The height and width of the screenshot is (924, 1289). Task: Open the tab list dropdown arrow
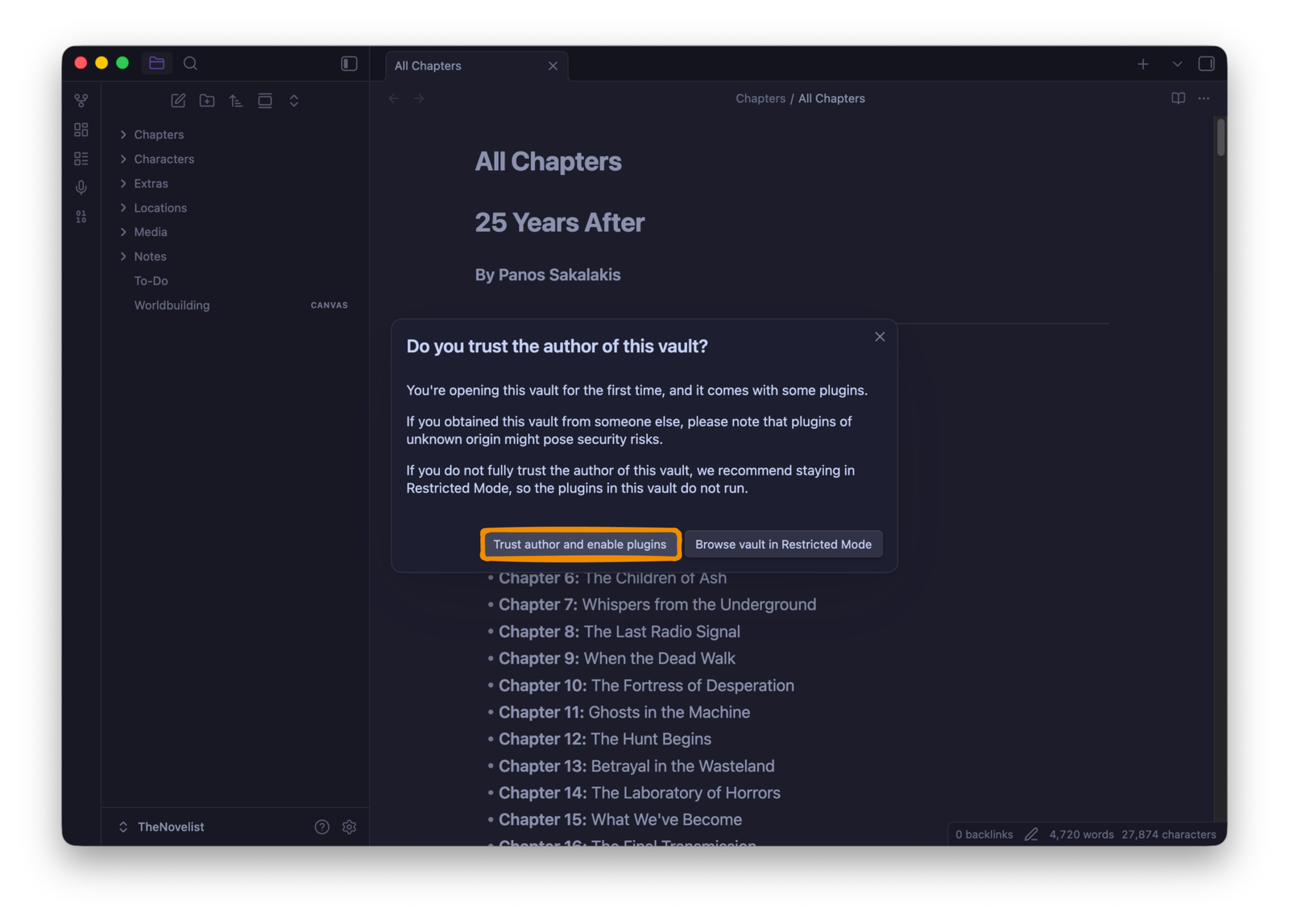click(x=1176, y=64)
